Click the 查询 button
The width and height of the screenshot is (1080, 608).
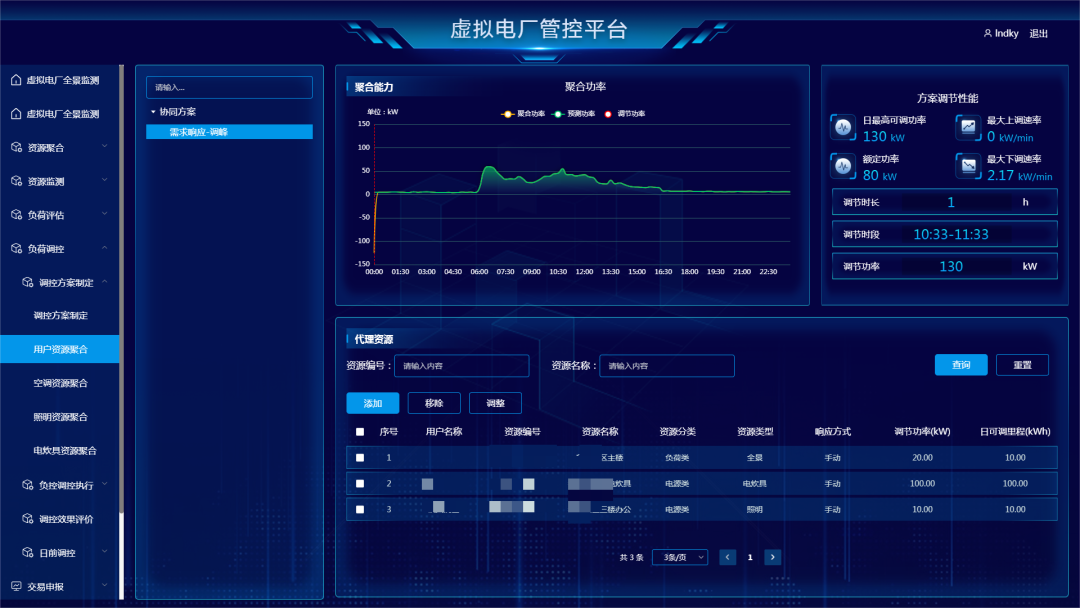[x=960, y=365]
